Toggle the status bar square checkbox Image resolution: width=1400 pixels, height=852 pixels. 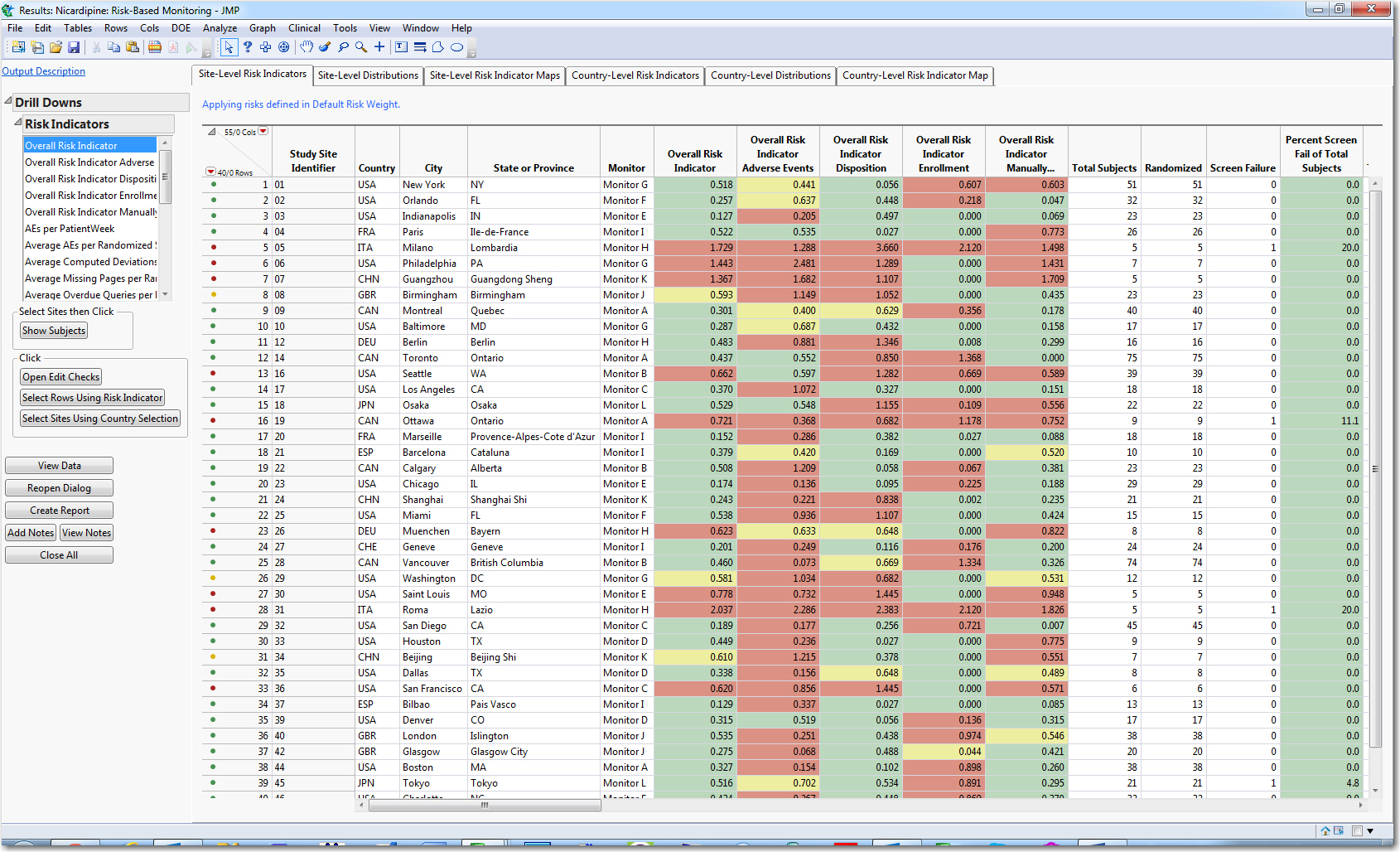click(1357, 830)
